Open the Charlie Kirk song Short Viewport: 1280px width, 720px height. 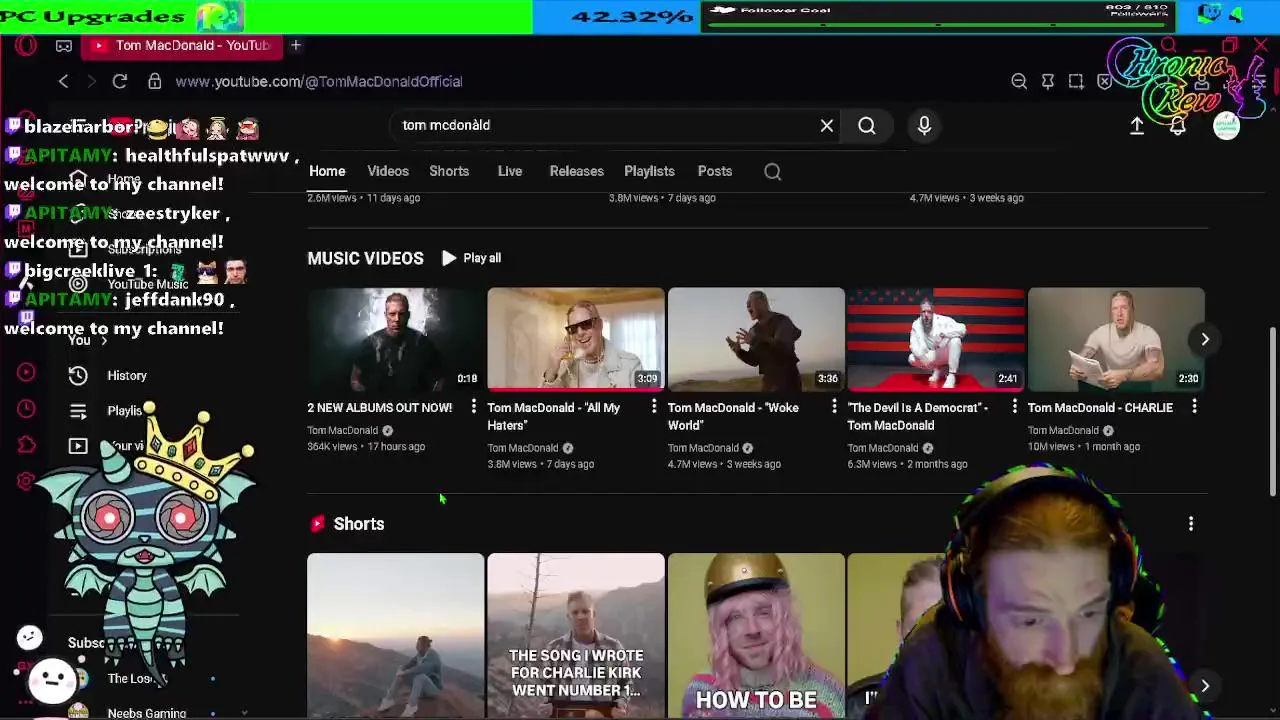point(576,636)
